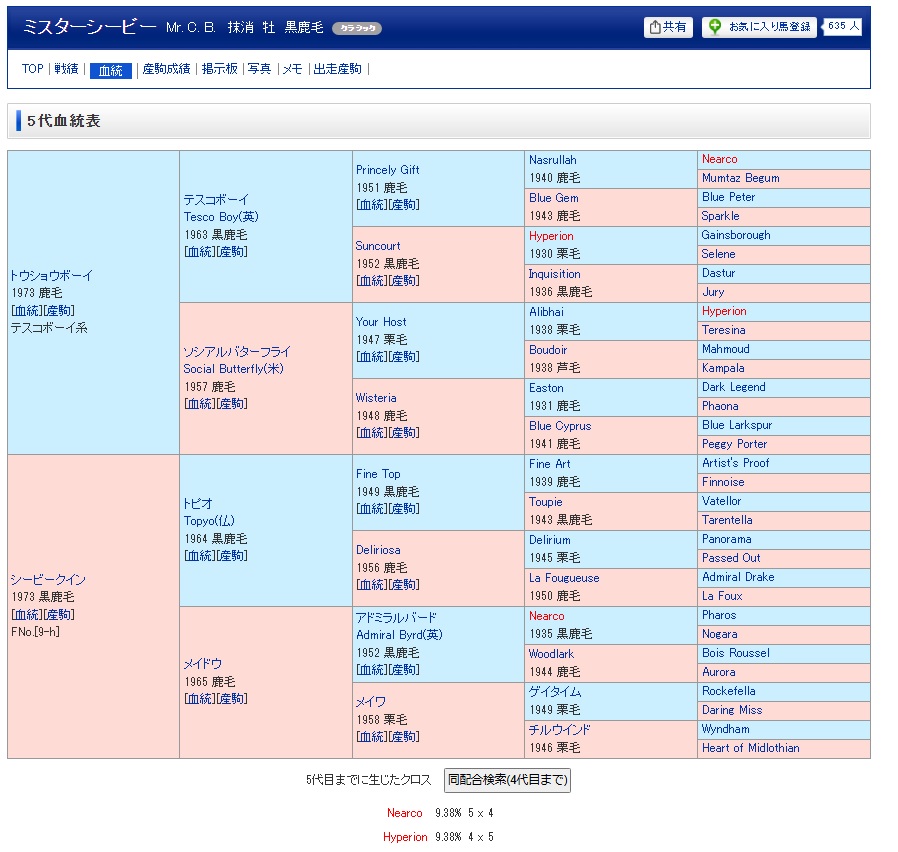Open Nasrullah pedigree entry

click(x=552, y=160)
